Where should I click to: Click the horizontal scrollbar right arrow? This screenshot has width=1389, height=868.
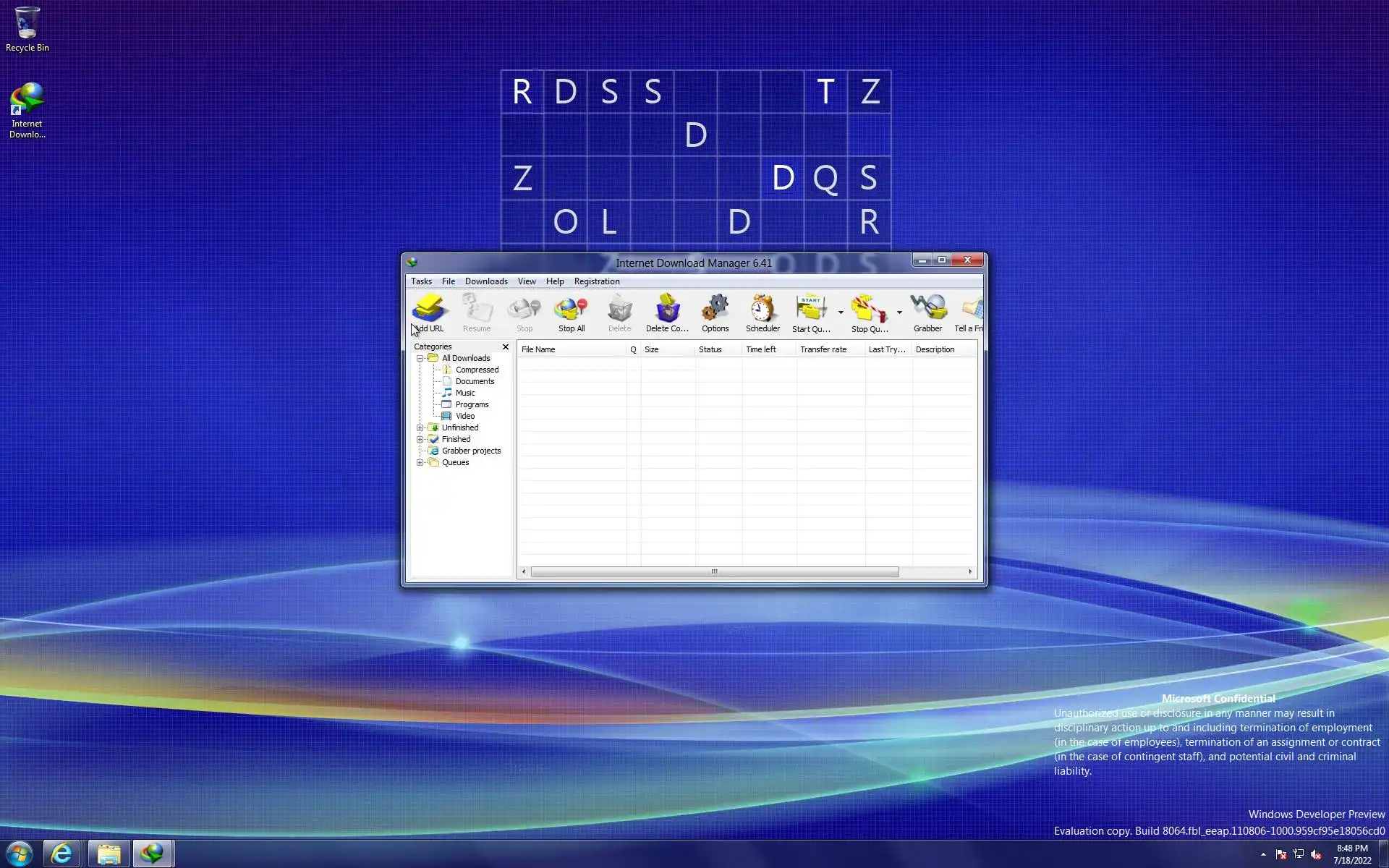pos(970,571)
